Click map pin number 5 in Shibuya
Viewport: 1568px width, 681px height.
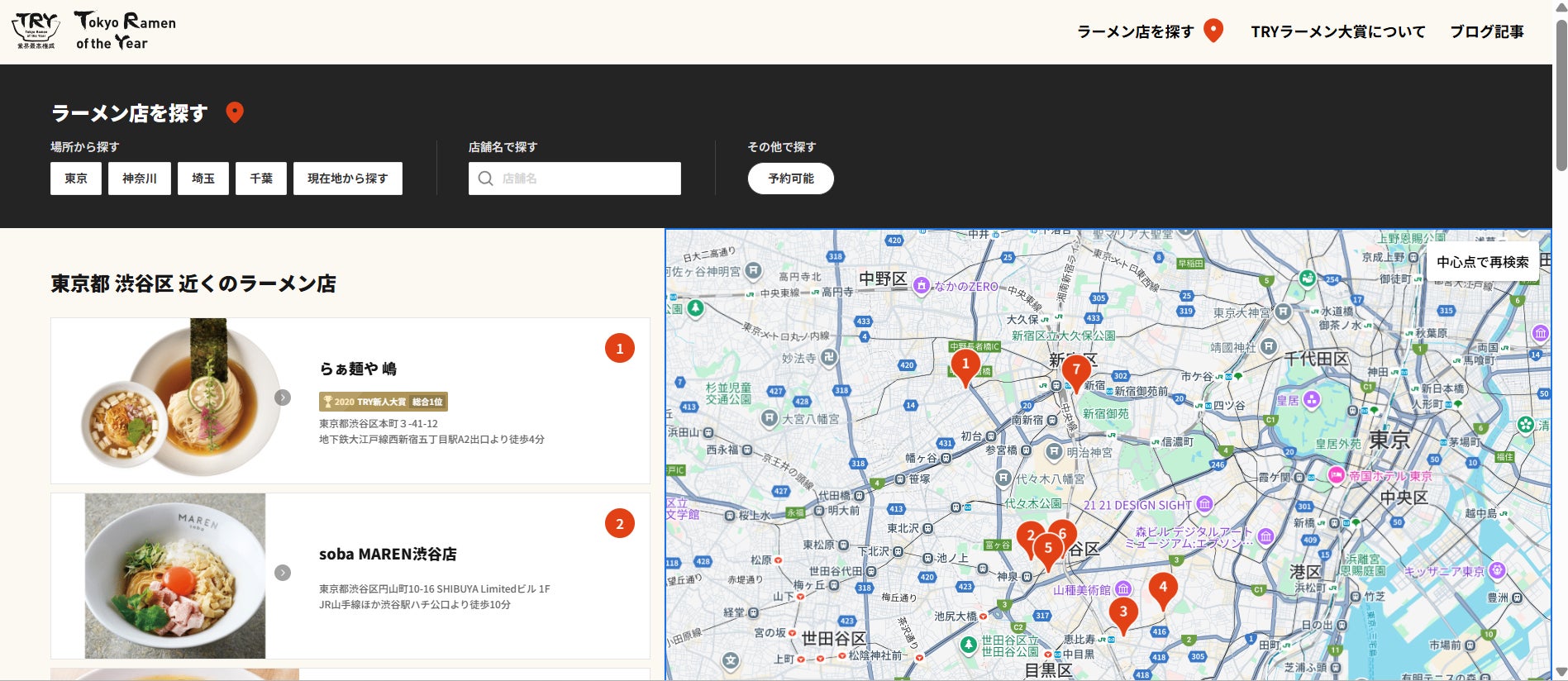[1048, 549]
